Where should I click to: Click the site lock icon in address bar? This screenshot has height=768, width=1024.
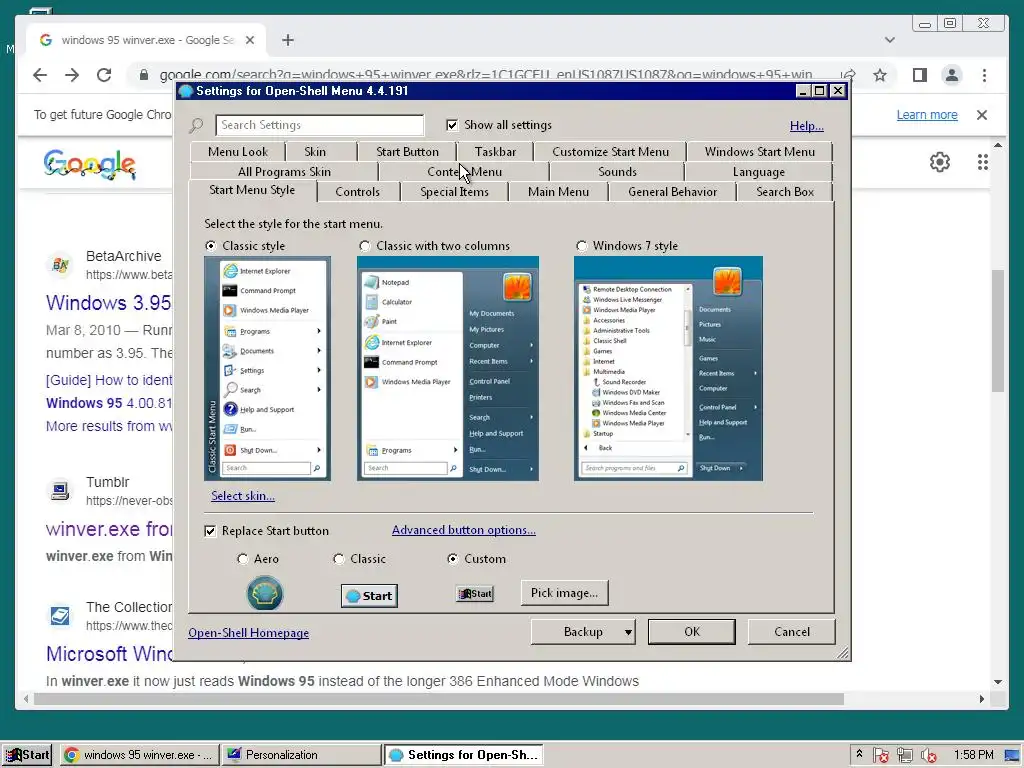tap(144, 75)
